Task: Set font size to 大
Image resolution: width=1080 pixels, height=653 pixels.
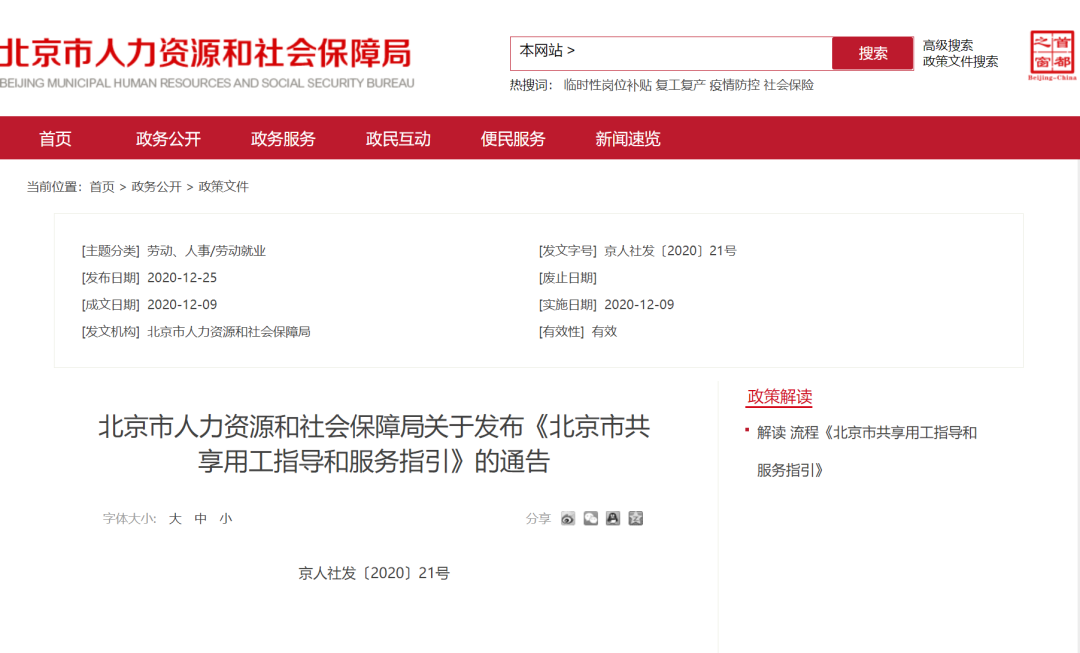Action: pos(175,519)
